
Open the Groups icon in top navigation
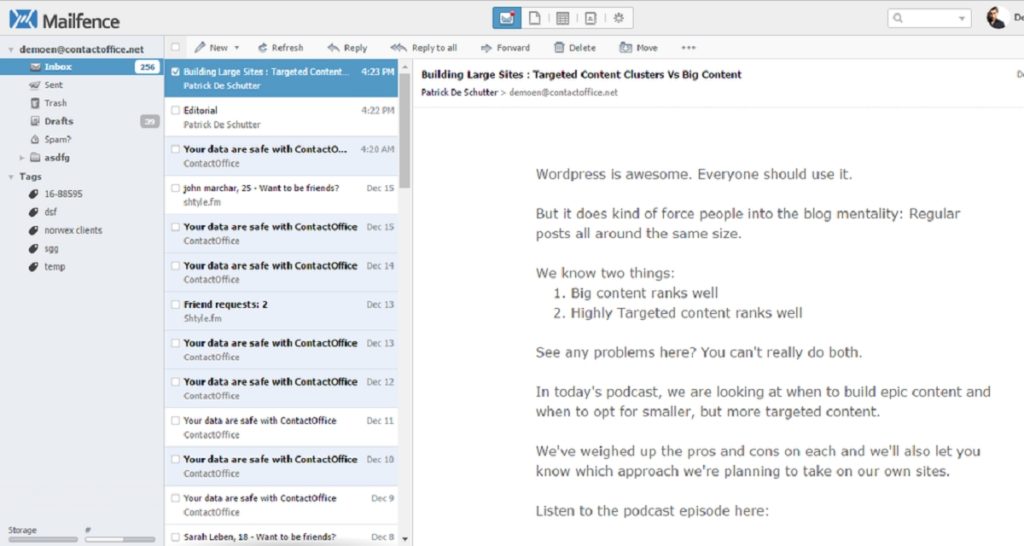coord(619,18)
